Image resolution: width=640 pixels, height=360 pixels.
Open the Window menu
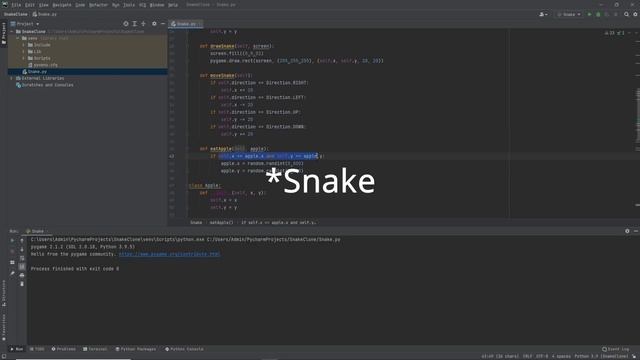[157, 5]
